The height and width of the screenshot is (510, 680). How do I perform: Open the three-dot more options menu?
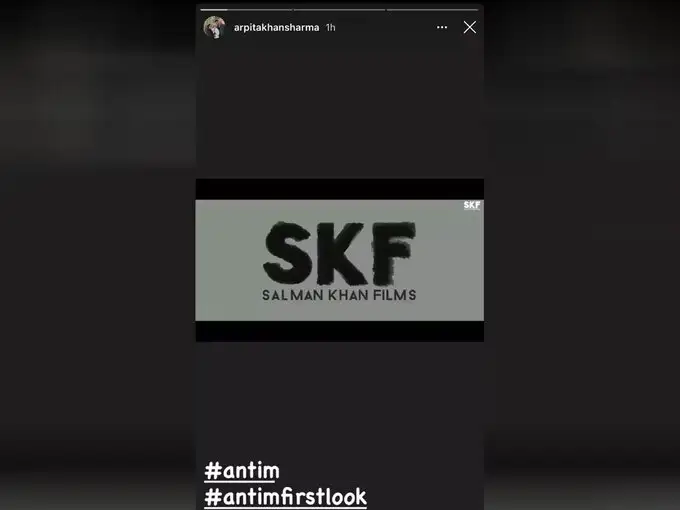coord(442,27)
